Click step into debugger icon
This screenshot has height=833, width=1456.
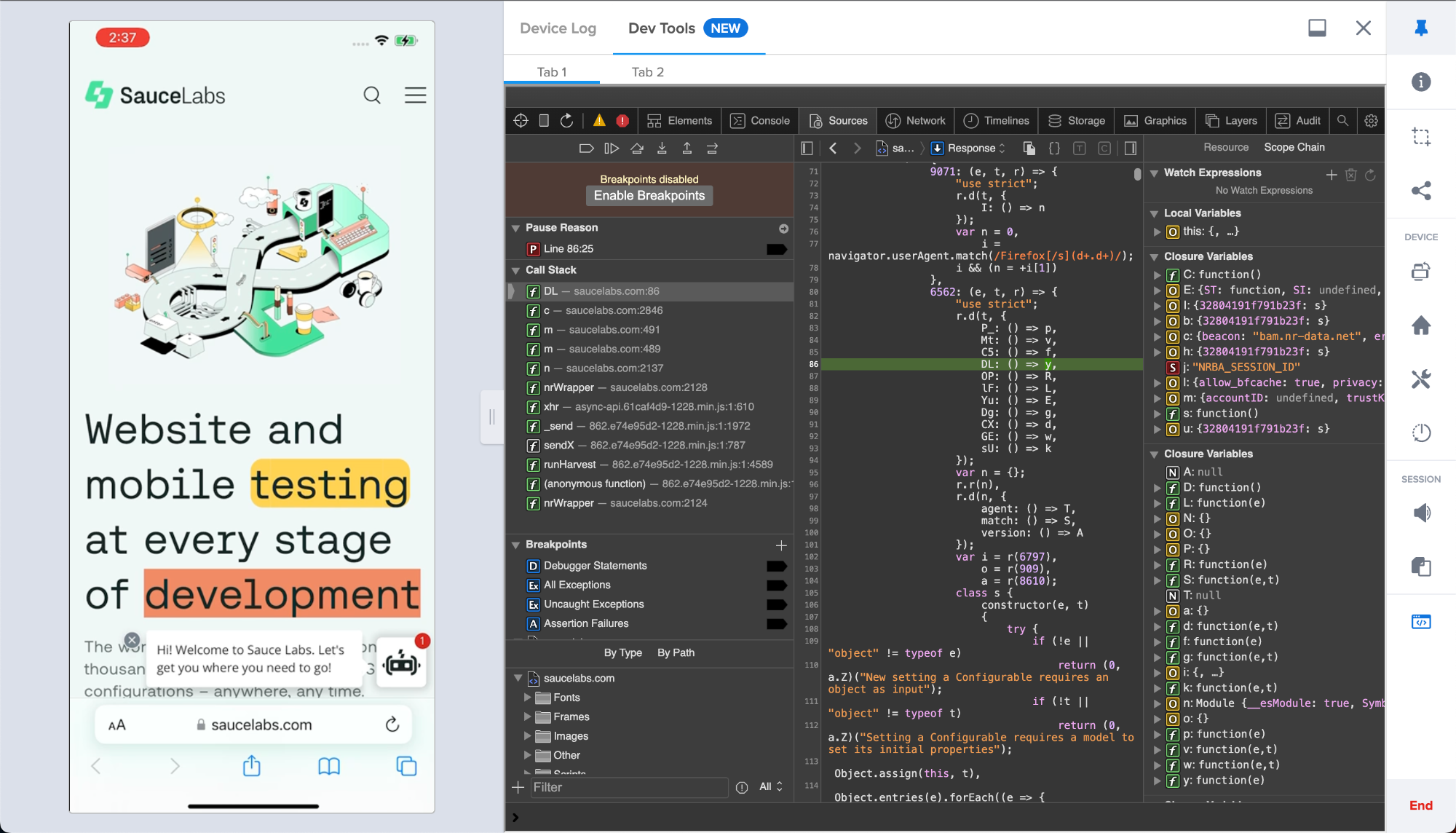662,149
